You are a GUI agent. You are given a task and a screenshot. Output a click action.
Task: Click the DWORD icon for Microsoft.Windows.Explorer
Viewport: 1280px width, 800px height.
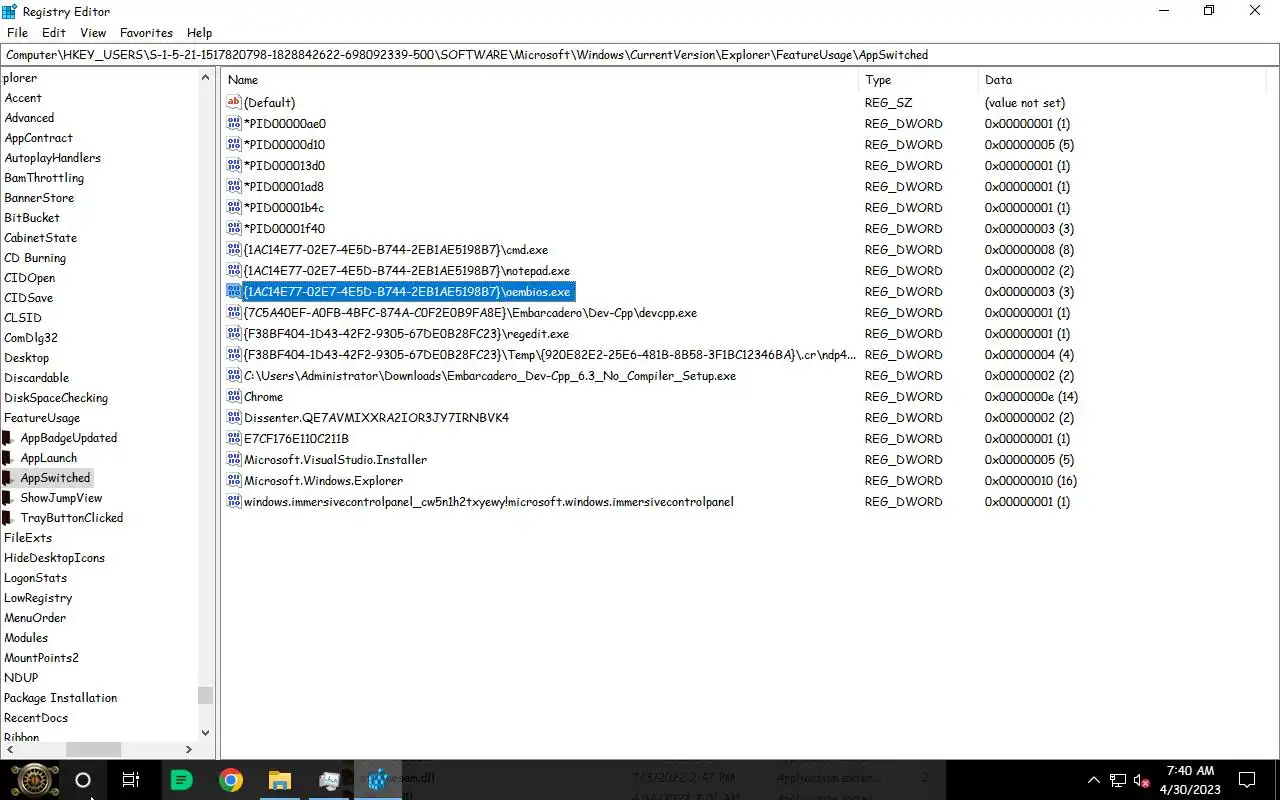(x=234, y=480)
